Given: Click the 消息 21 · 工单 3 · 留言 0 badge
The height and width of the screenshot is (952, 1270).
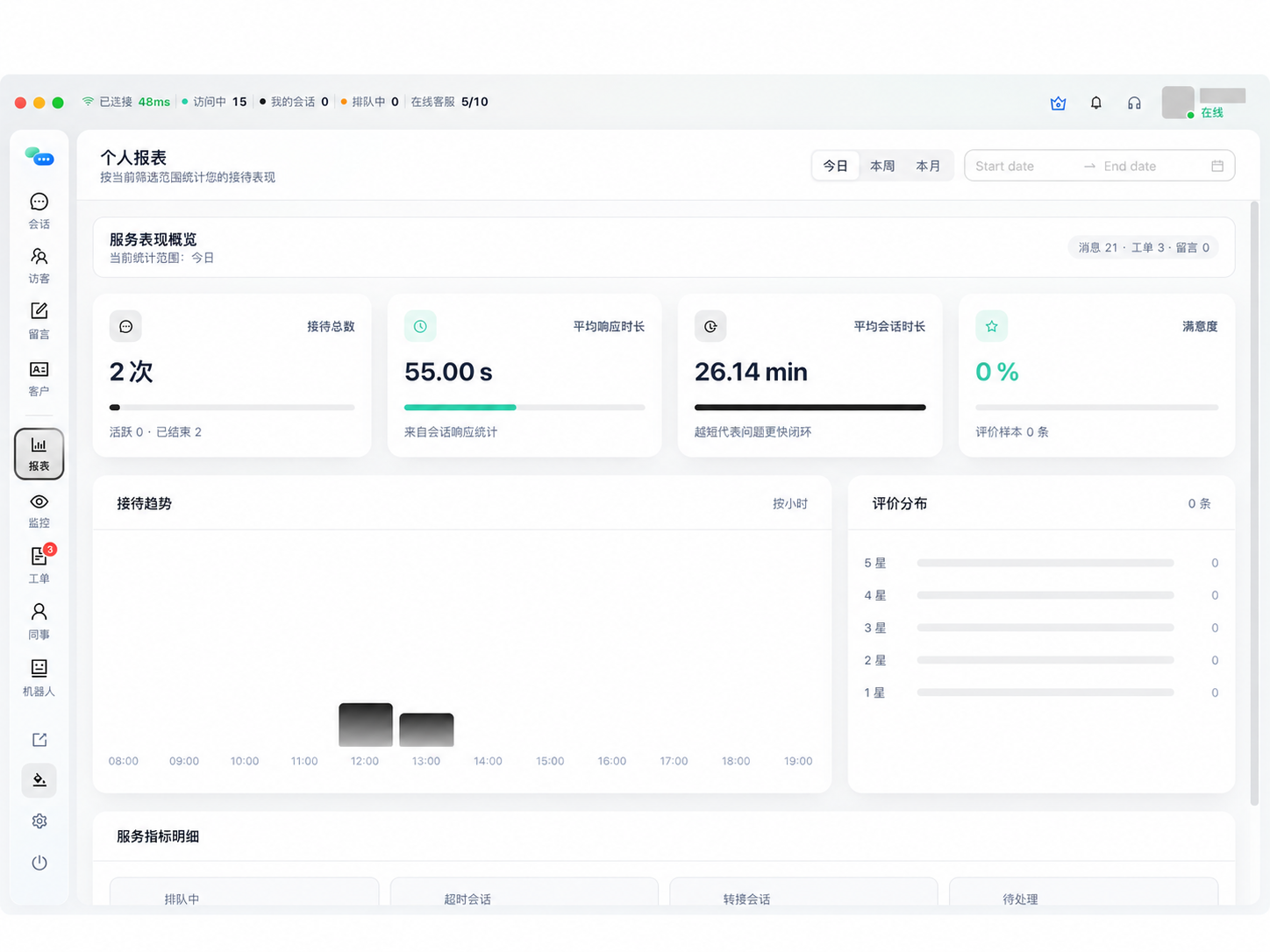Looking at the screenshot, I should point(1144,247).
